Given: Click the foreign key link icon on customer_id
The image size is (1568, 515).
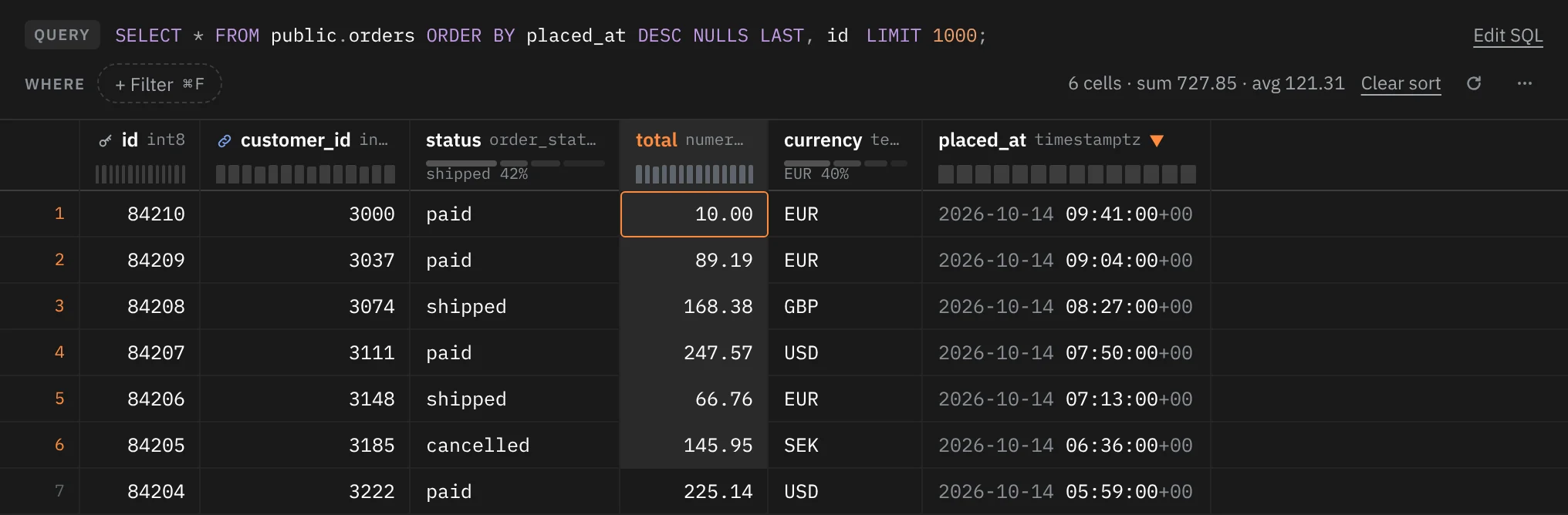Looking at the screenshot, I should [x=225, y=140].
